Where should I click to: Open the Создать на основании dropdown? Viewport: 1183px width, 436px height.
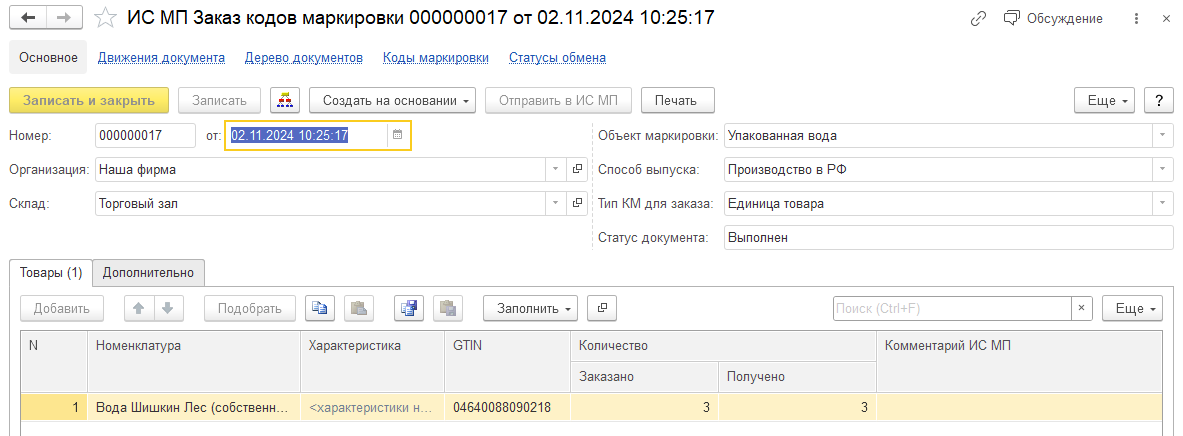pos(397,100)
